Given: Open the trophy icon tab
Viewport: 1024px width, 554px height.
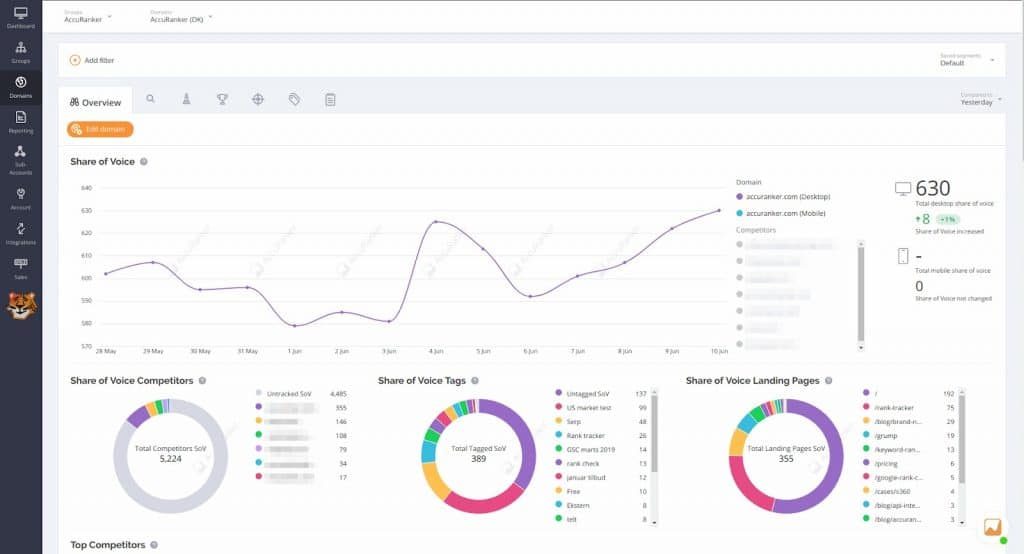Looking at the screenshot, I should click(x=222, y=100).
